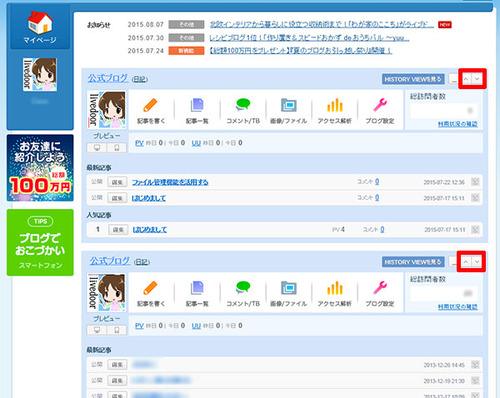Viewport: 500px width, 398px height.
Task: Click 編集 button for the 2013-12-26 14:45 article
Action: pos(117,365)
